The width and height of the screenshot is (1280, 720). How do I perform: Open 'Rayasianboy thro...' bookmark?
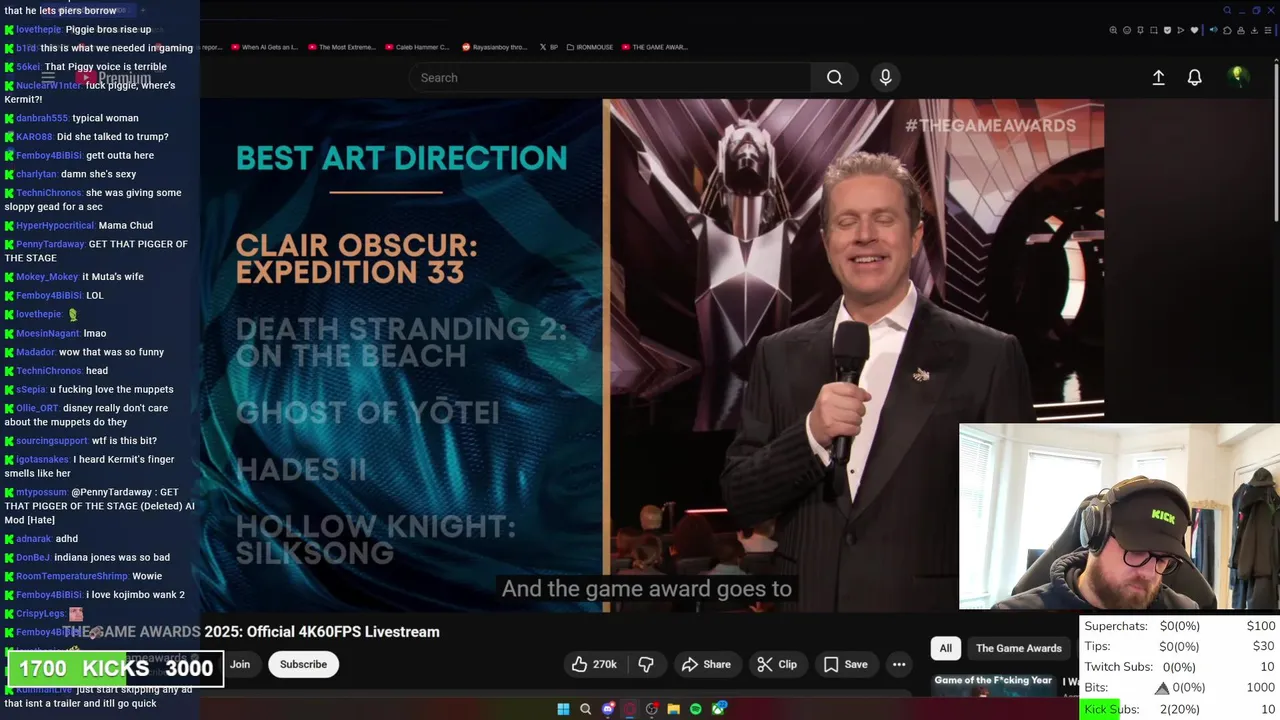(x=495, y=47)
